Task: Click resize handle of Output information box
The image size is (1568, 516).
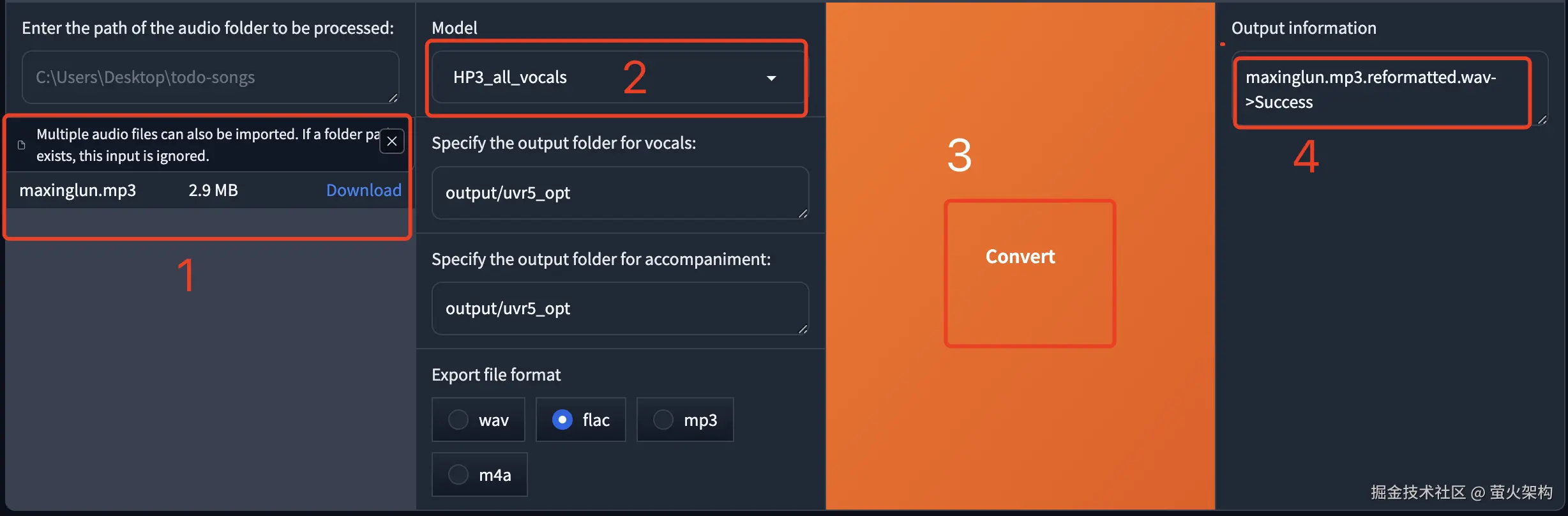Action: click(x=1542, y=120)
